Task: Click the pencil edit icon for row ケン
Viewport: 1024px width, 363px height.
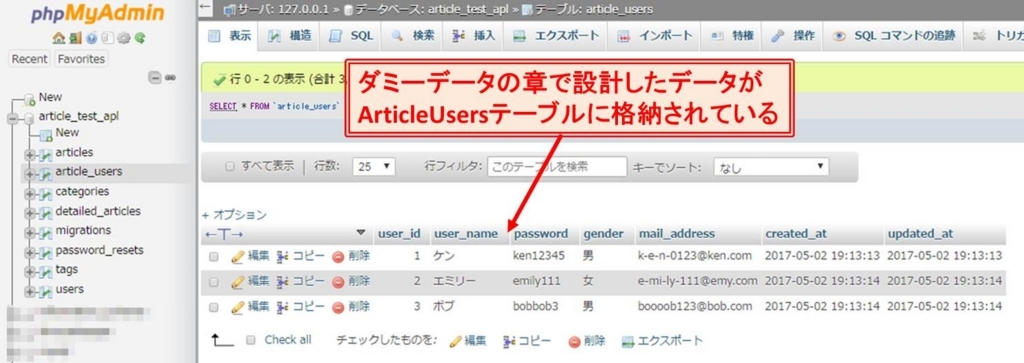Action: pyautogui.click(x=238, y=257)
